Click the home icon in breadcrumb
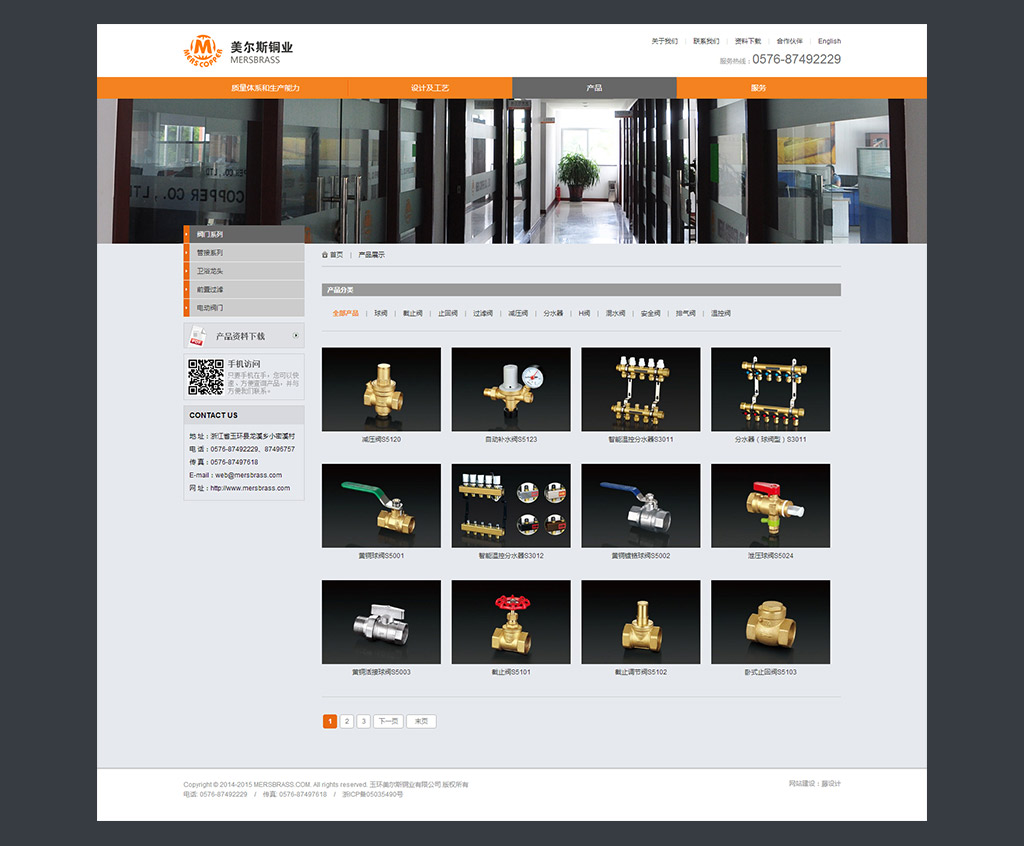The height and width of the screenshot is (846, 1024). [x=325, y=255]
